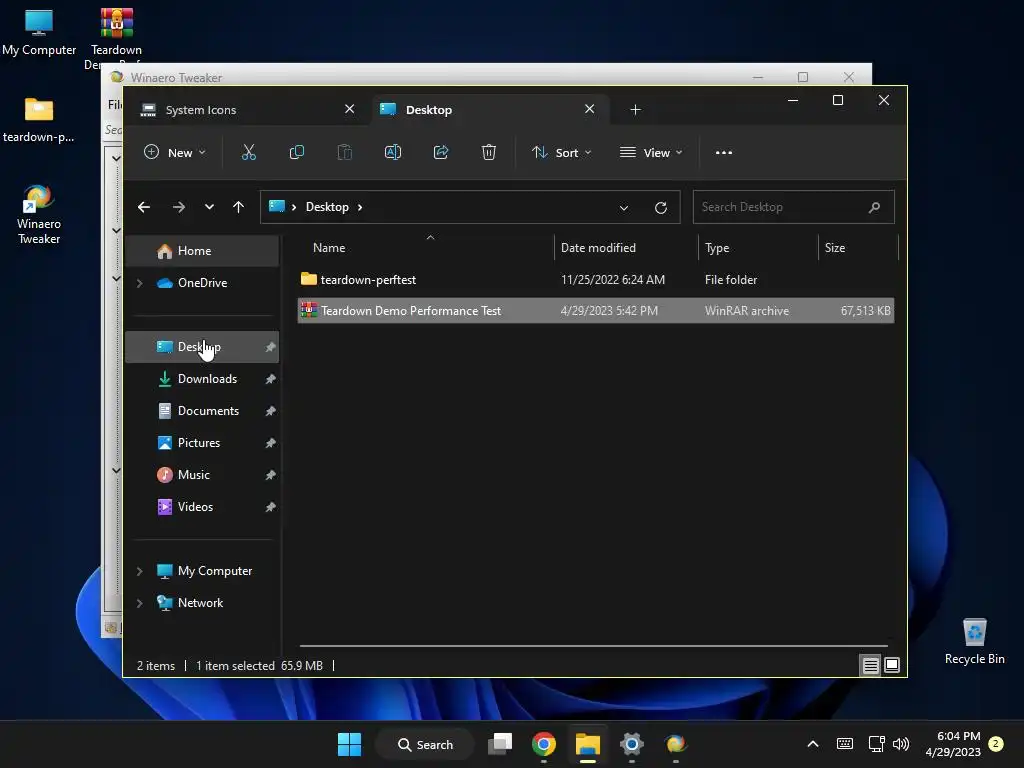Image resolution: width=1024 pixels, height=768 pixels.
Task: Open the New dropdown menu
Action: tap(175, 153)
